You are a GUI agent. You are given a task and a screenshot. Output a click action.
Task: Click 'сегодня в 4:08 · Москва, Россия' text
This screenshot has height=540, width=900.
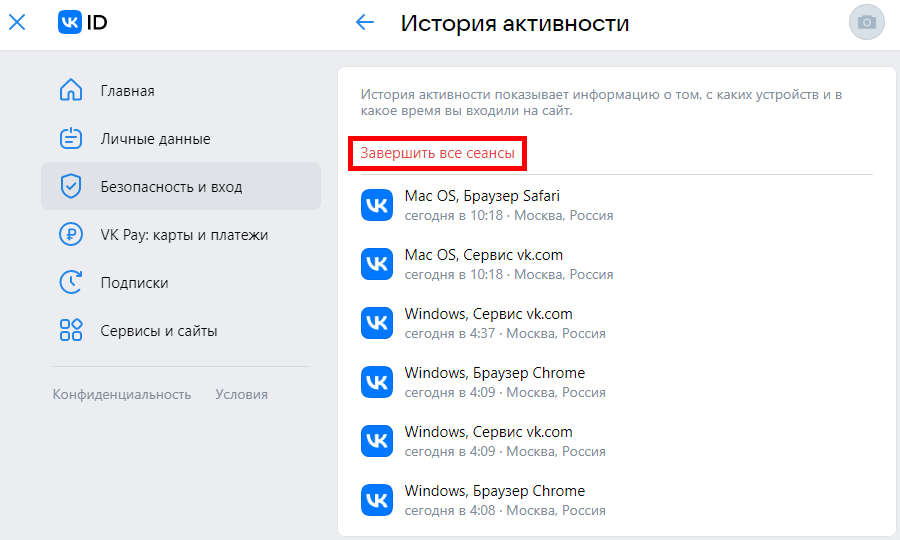coord(505,510)
